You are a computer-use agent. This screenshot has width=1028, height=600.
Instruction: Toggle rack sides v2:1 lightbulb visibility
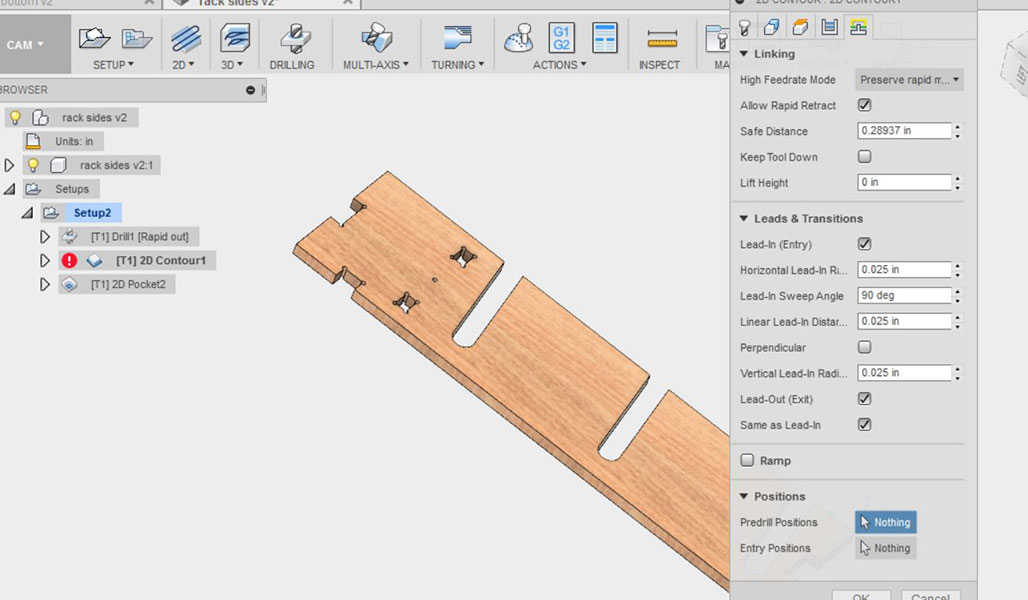[x=33, y=165]
